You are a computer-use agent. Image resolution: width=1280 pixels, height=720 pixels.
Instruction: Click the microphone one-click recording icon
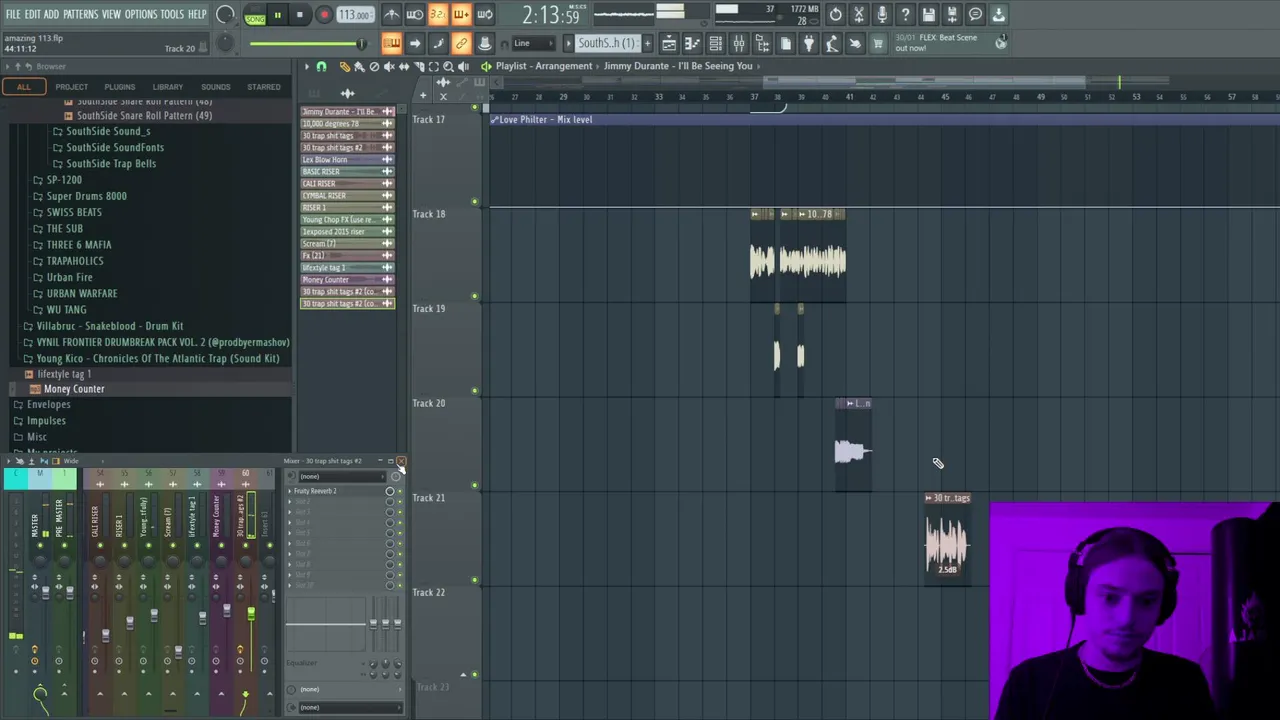882,15
